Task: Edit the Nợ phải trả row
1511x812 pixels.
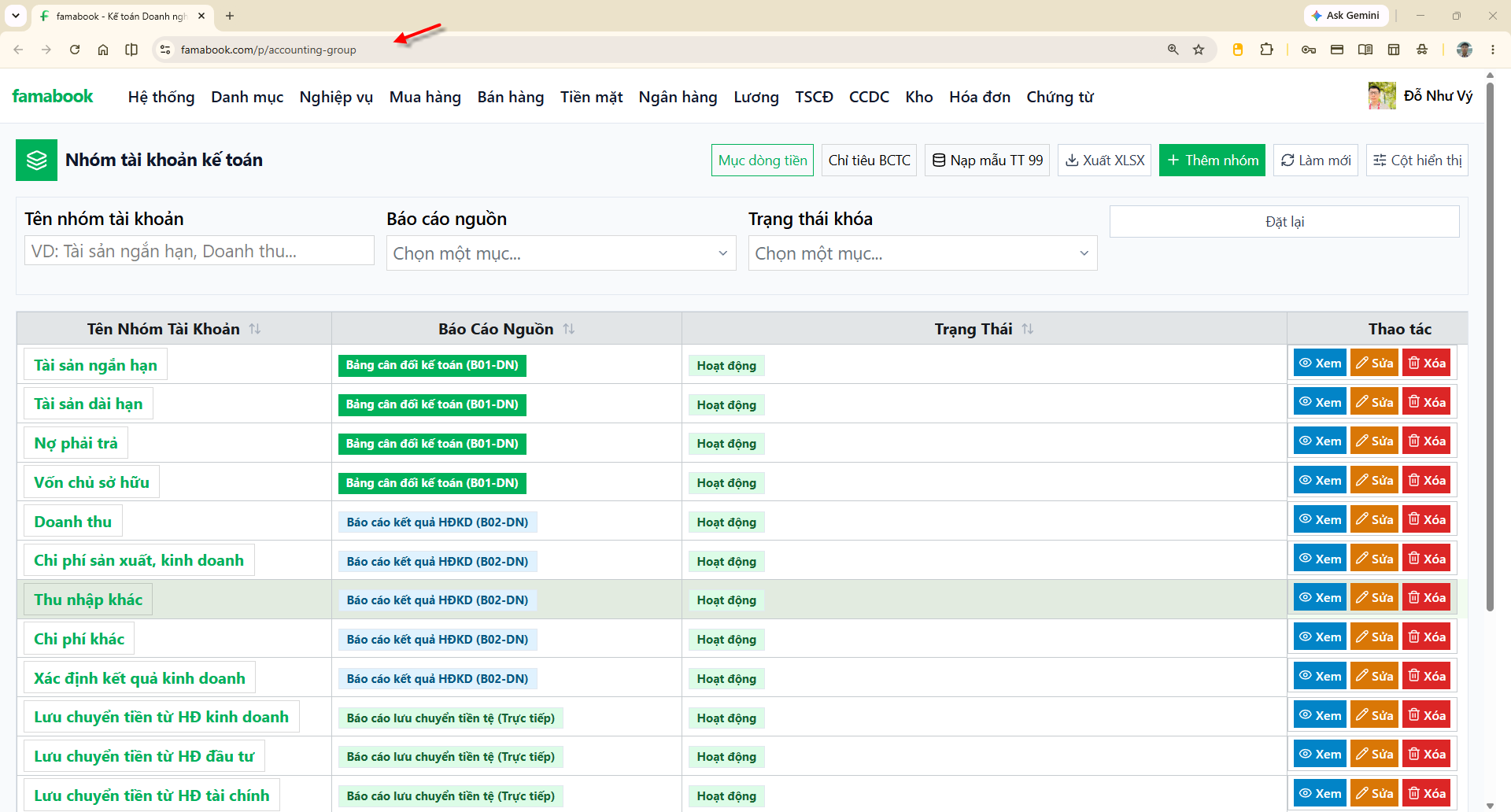Action: [x=1374, y=441]
